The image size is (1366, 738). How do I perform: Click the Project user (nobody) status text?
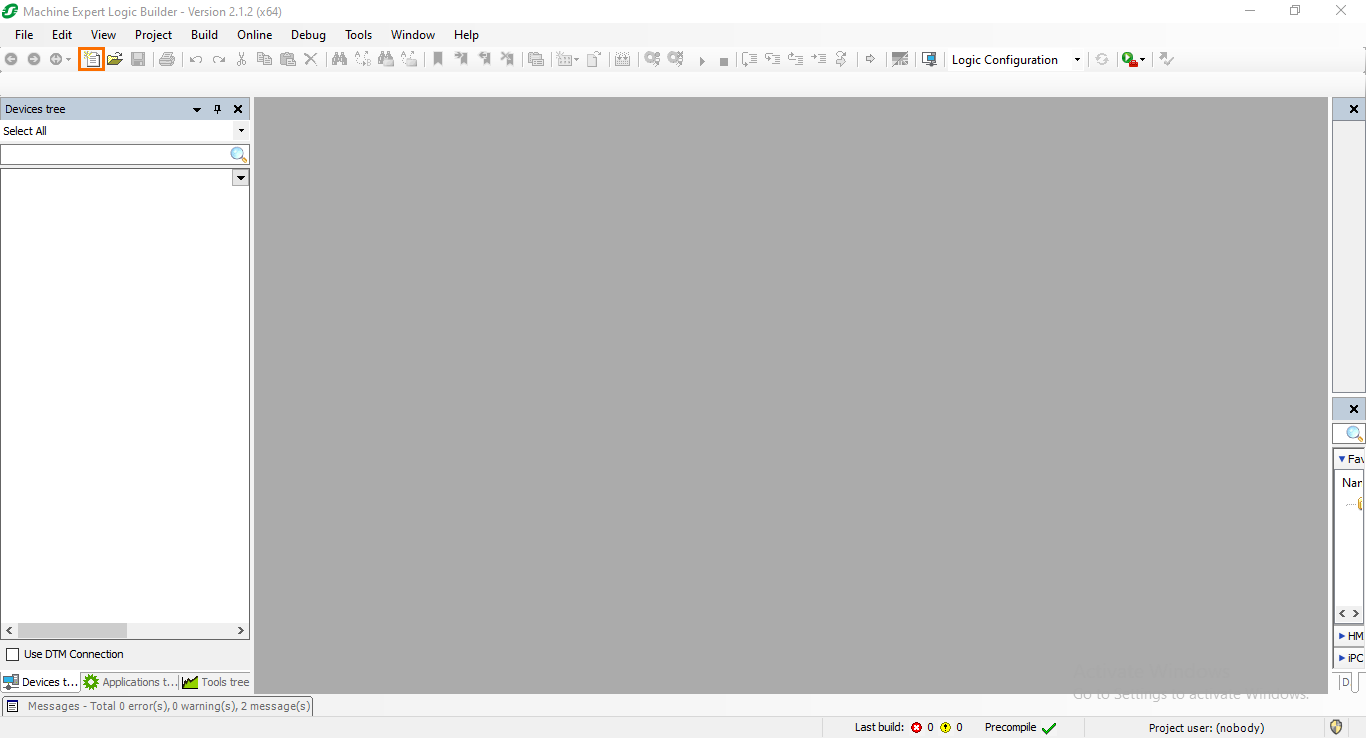(x=1206, y=728)
